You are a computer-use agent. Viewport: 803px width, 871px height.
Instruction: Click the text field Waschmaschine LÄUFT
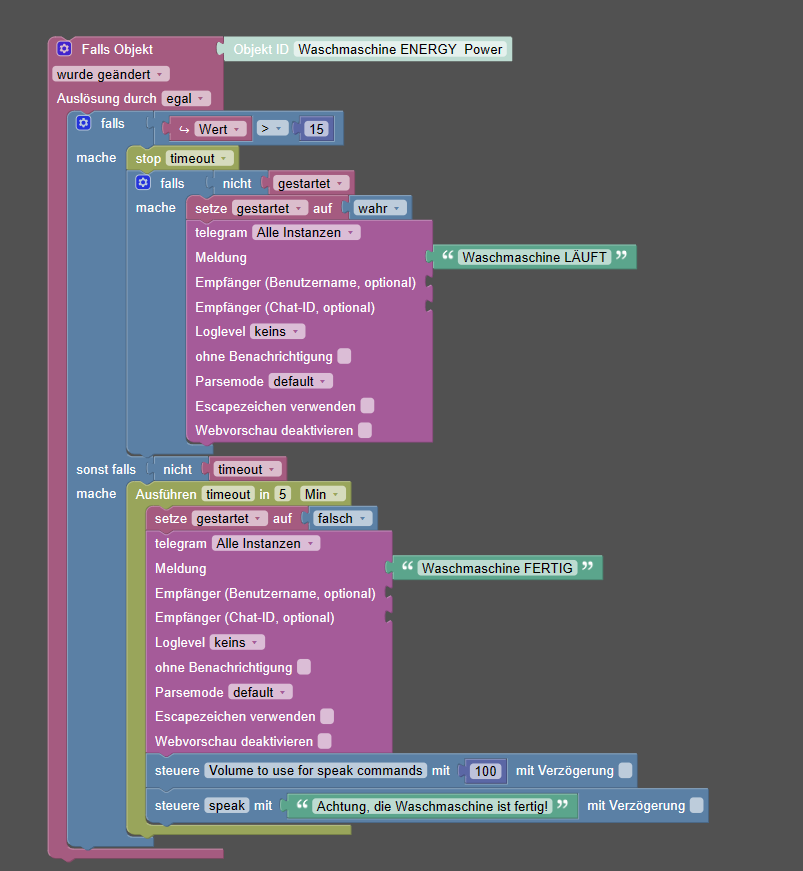pyautogui.click(x=534, y=257)
